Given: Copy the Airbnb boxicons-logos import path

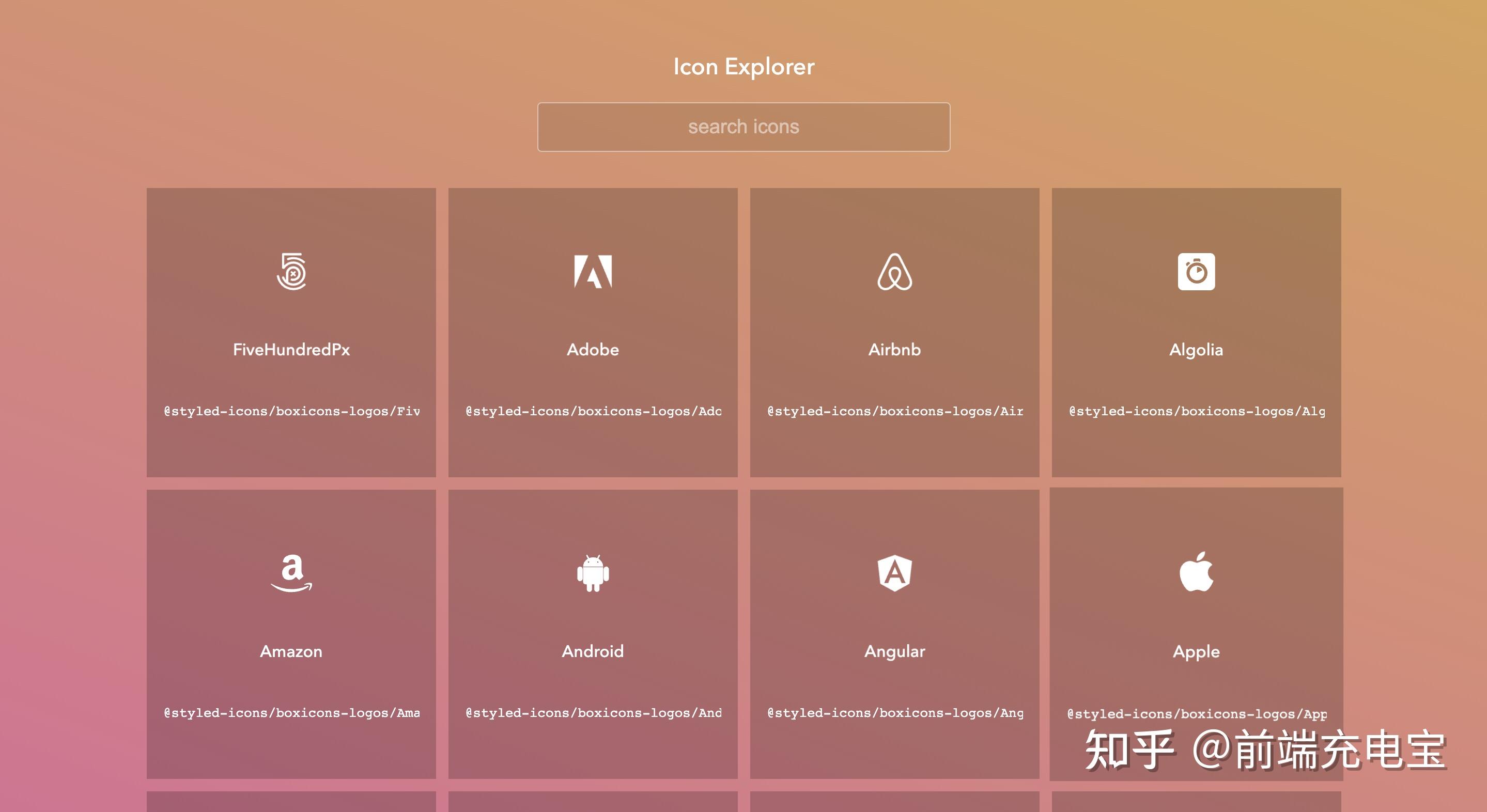Looking at the screenshot, I should coord(895,412).
